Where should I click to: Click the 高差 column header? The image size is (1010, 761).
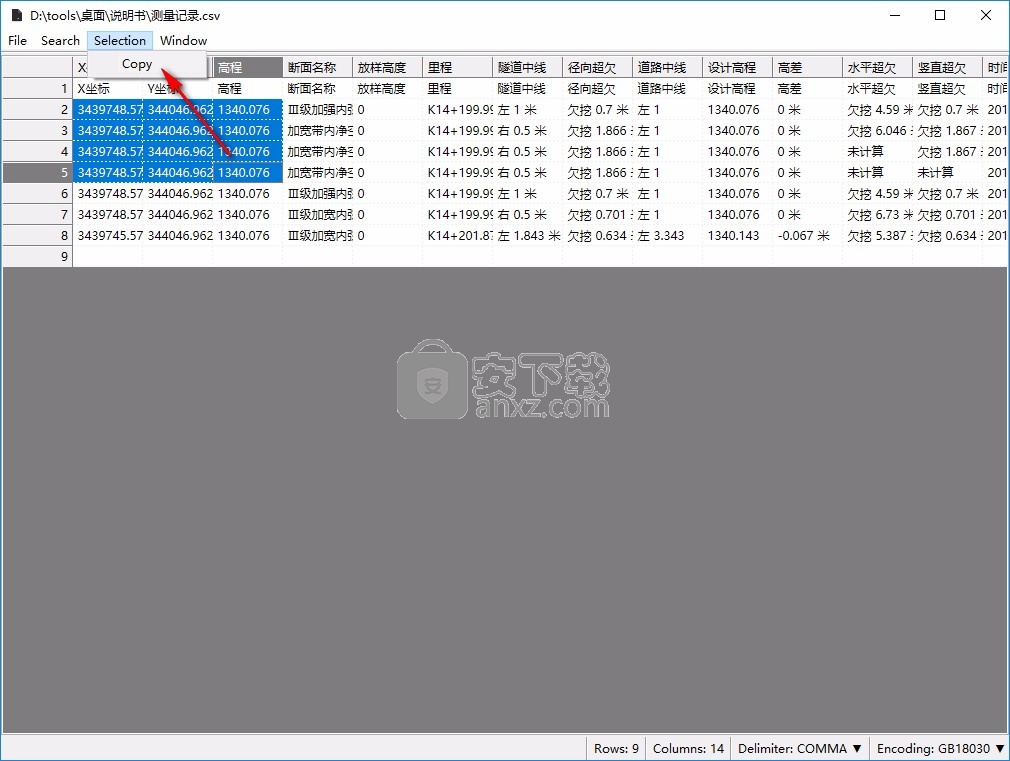coord(808,68)
